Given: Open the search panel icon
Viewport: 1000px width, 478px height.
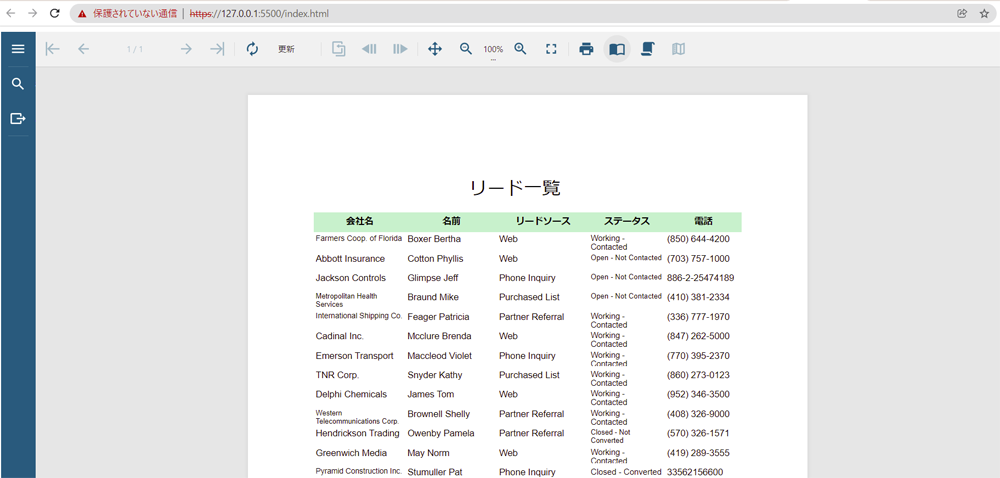Looking at the screenshot, I should [x=18, y=83].
